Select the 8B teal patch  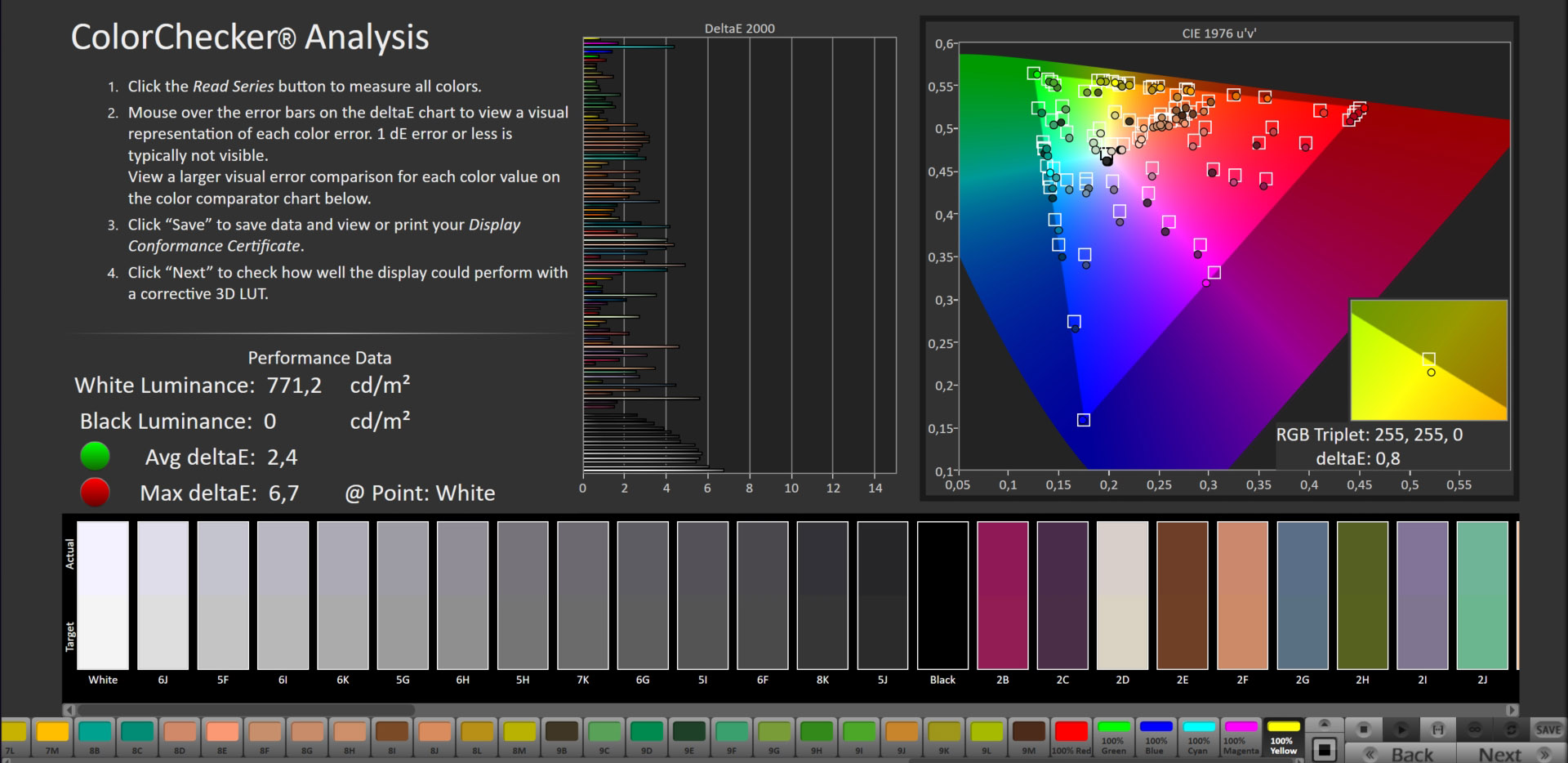[x=94, y=737]
